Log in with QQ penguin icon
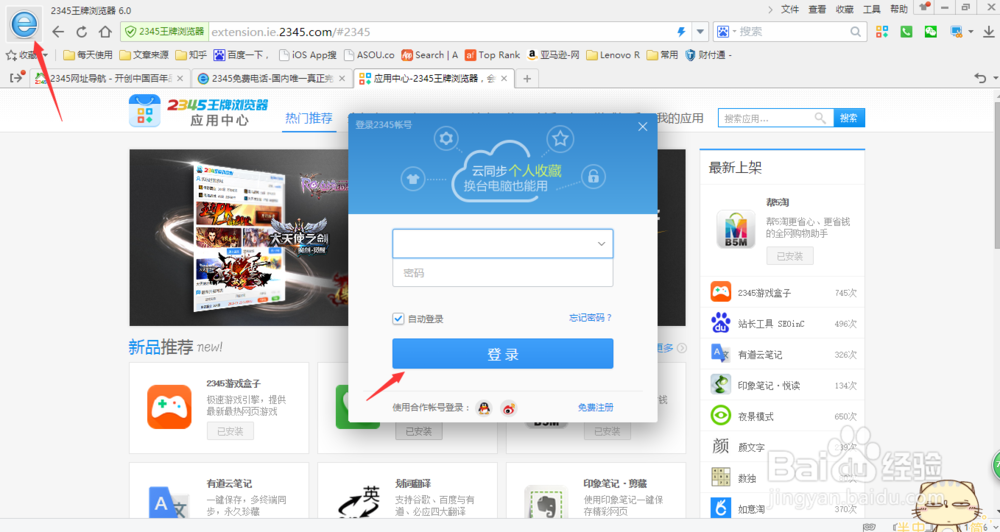This screenshot has height=532, width=1000. pyautogui.click(x=485, y=408)
